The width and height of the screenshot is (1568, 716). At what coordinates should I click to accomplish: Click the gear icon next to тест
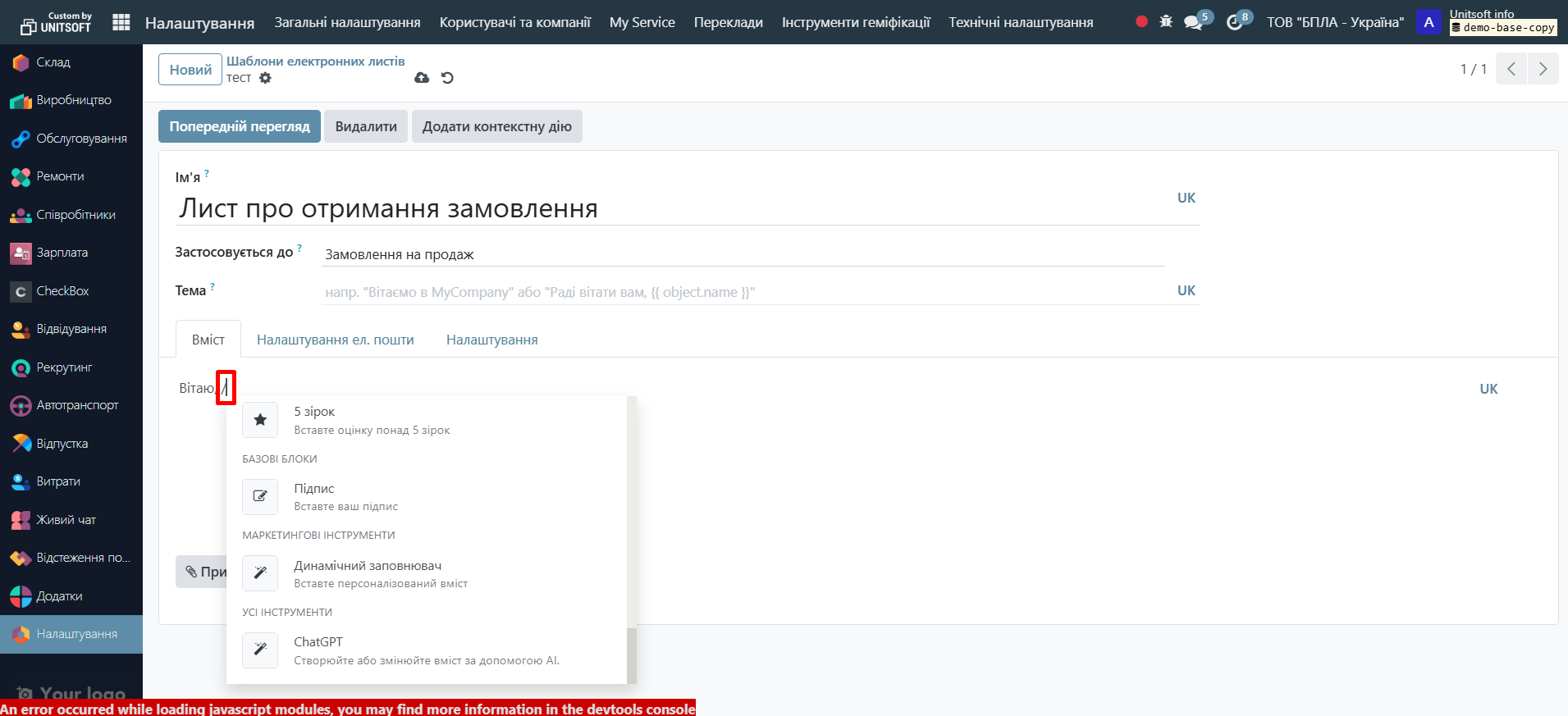(x=265, y=78)
